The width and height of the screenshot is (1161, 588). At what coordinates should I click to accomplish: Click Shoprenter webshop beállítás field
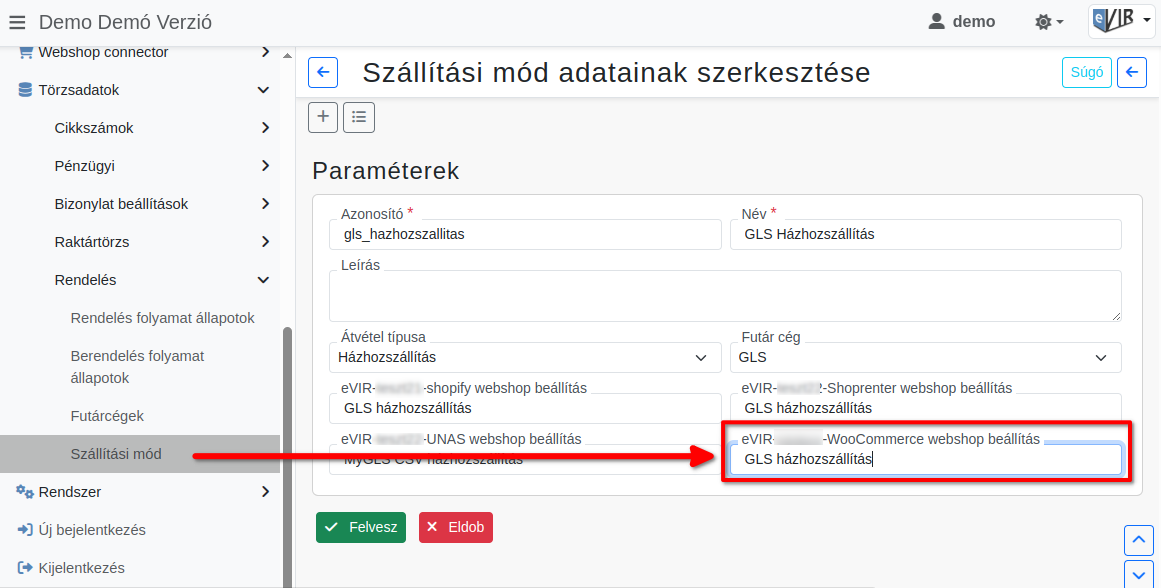click(x=926, y=408)
